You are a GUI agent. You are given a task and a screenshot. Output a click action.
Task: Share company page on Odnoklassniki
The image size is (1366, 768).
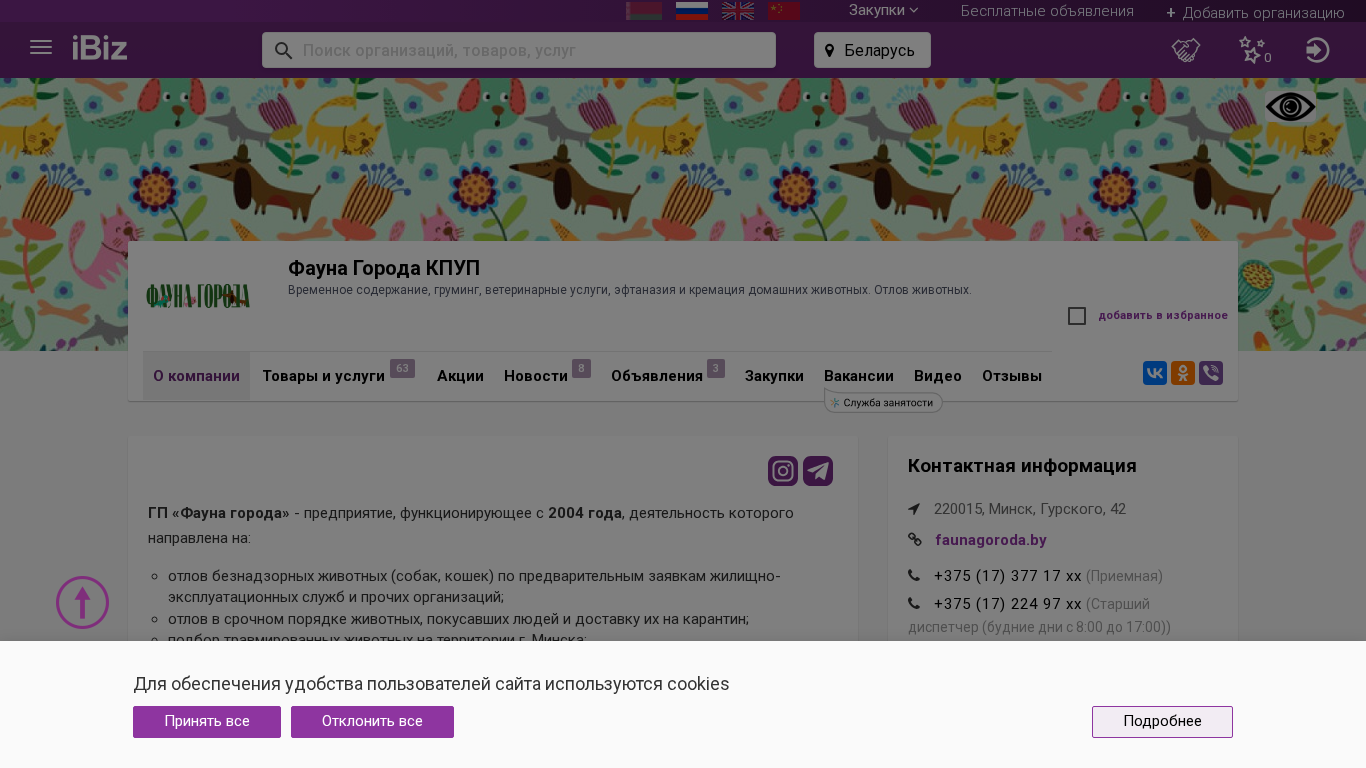[1183, 374]
